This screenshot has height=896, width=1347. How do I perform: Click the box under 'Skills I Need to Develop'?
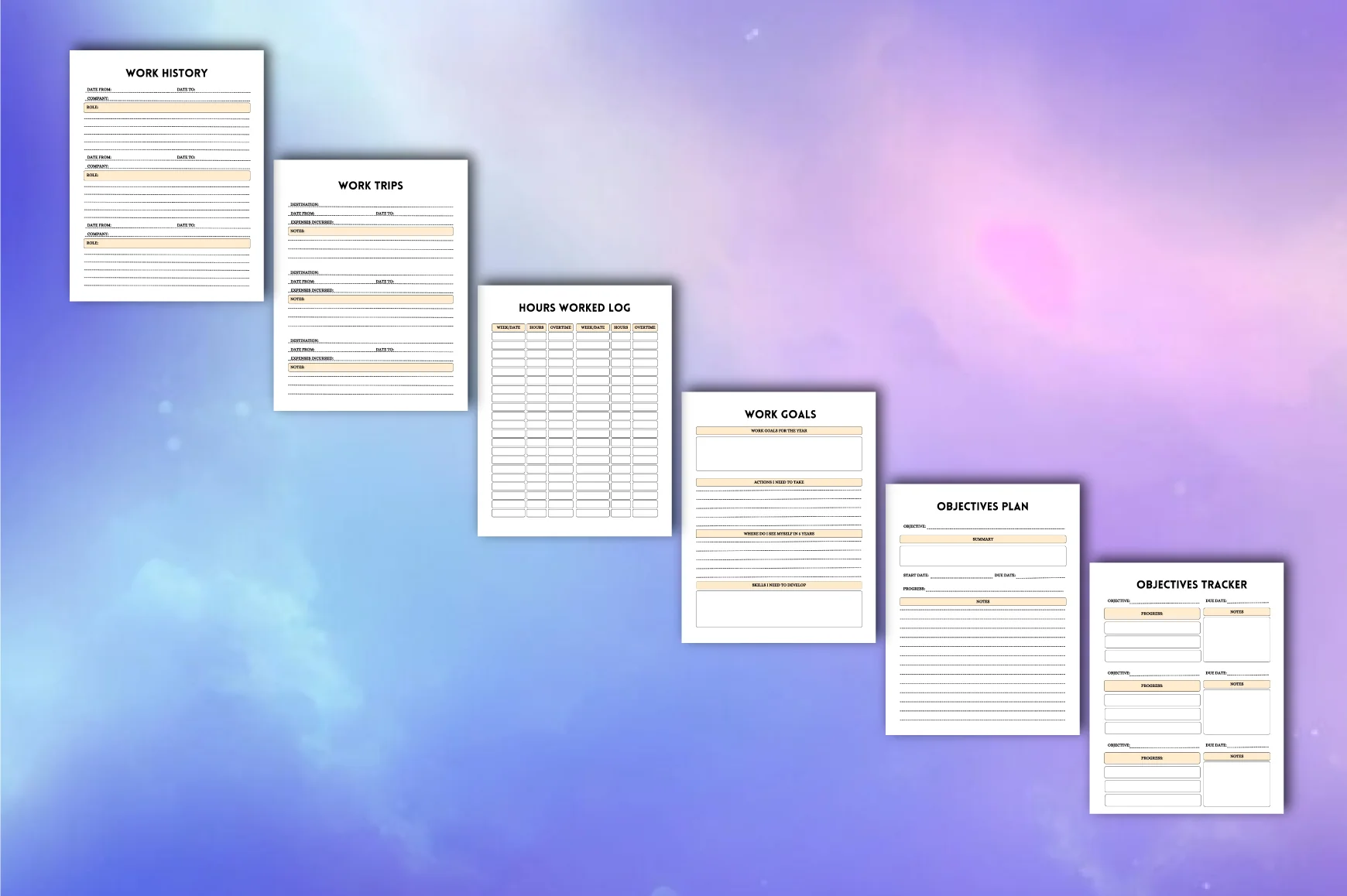pyautogui.click(x=779, y=609)
